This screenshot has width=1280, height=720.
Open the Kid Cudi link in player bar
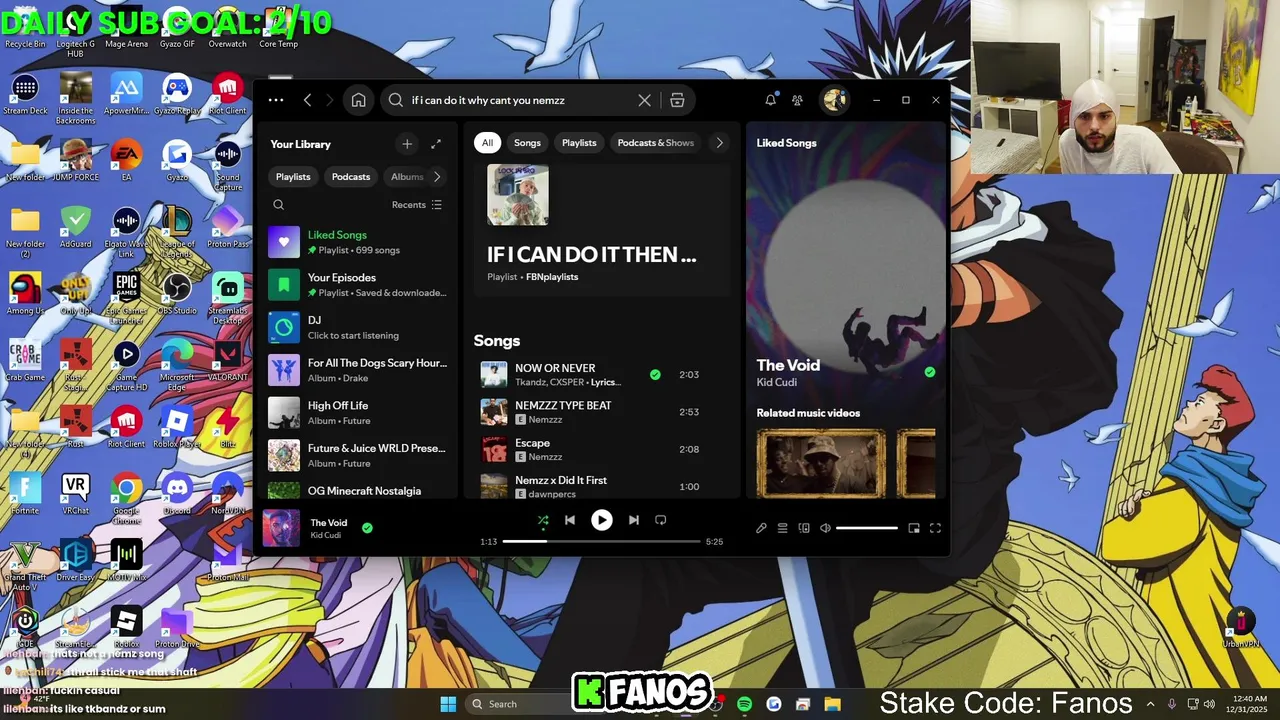click(325, 535)
